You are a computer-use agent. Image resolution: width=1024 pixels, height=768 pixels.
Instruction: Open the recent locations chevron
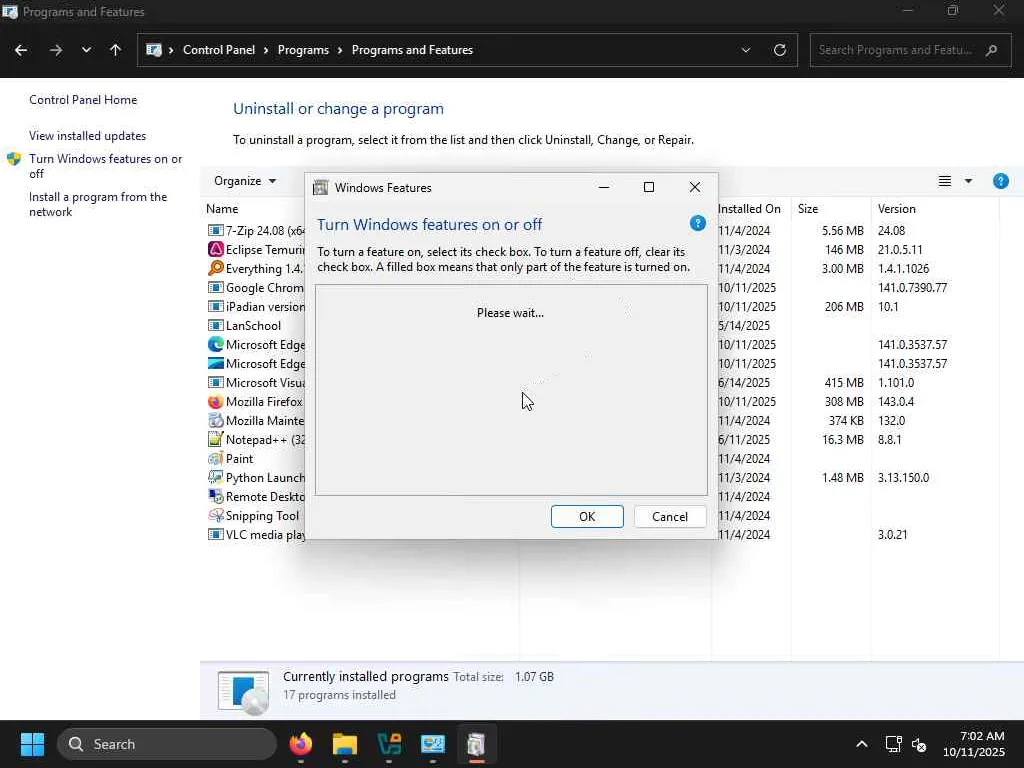coord(86,50)
